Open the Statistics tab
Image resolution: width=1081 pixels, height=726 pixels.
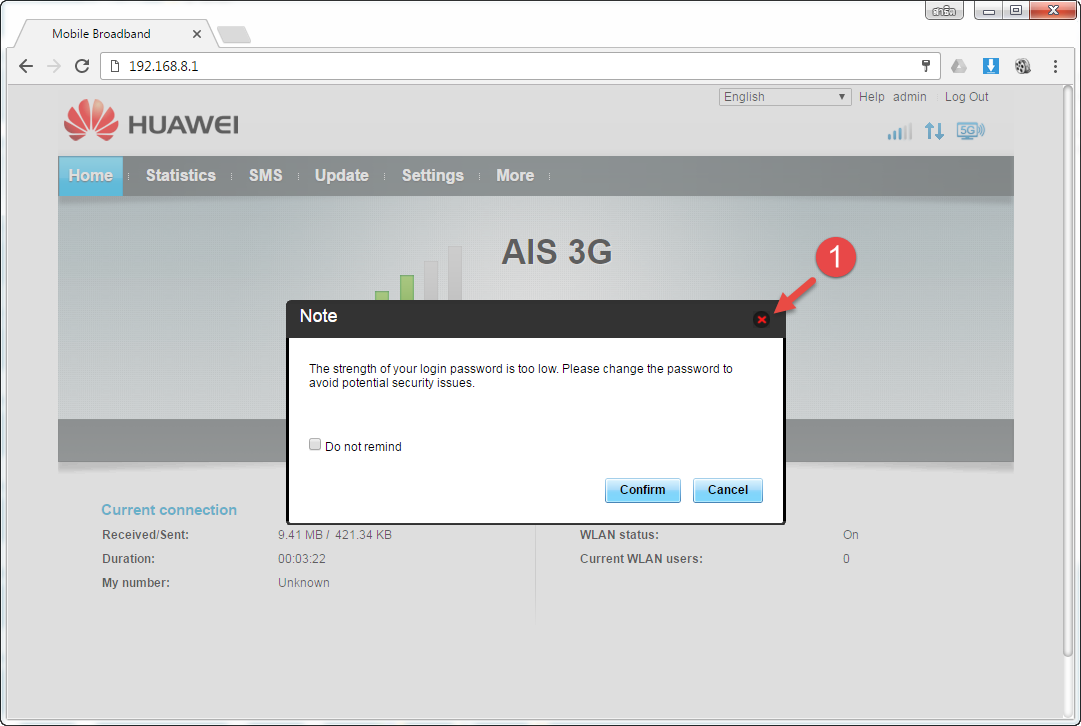[x=181, y=176]
